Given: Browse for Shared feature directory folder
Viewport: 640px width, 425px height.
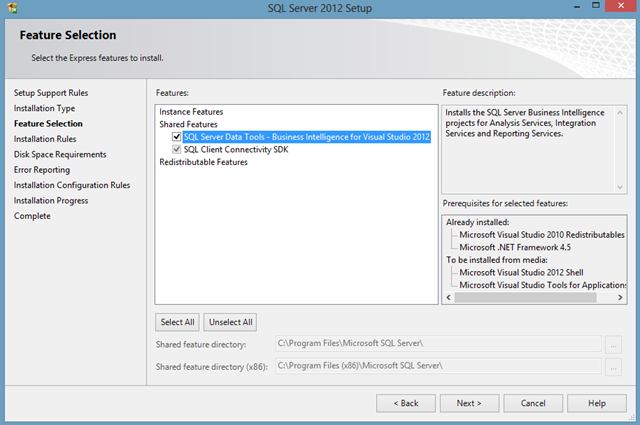Looking at the screenshot, I should 613,344.
